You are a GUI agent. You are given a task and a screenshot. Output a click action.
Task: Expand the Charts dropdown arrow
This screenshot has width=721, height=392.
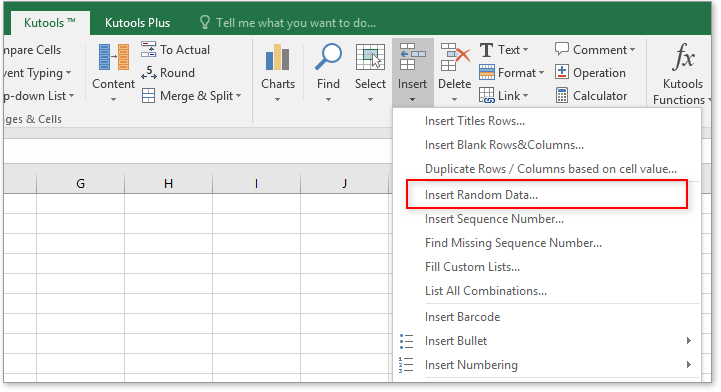tap(277, 99)
